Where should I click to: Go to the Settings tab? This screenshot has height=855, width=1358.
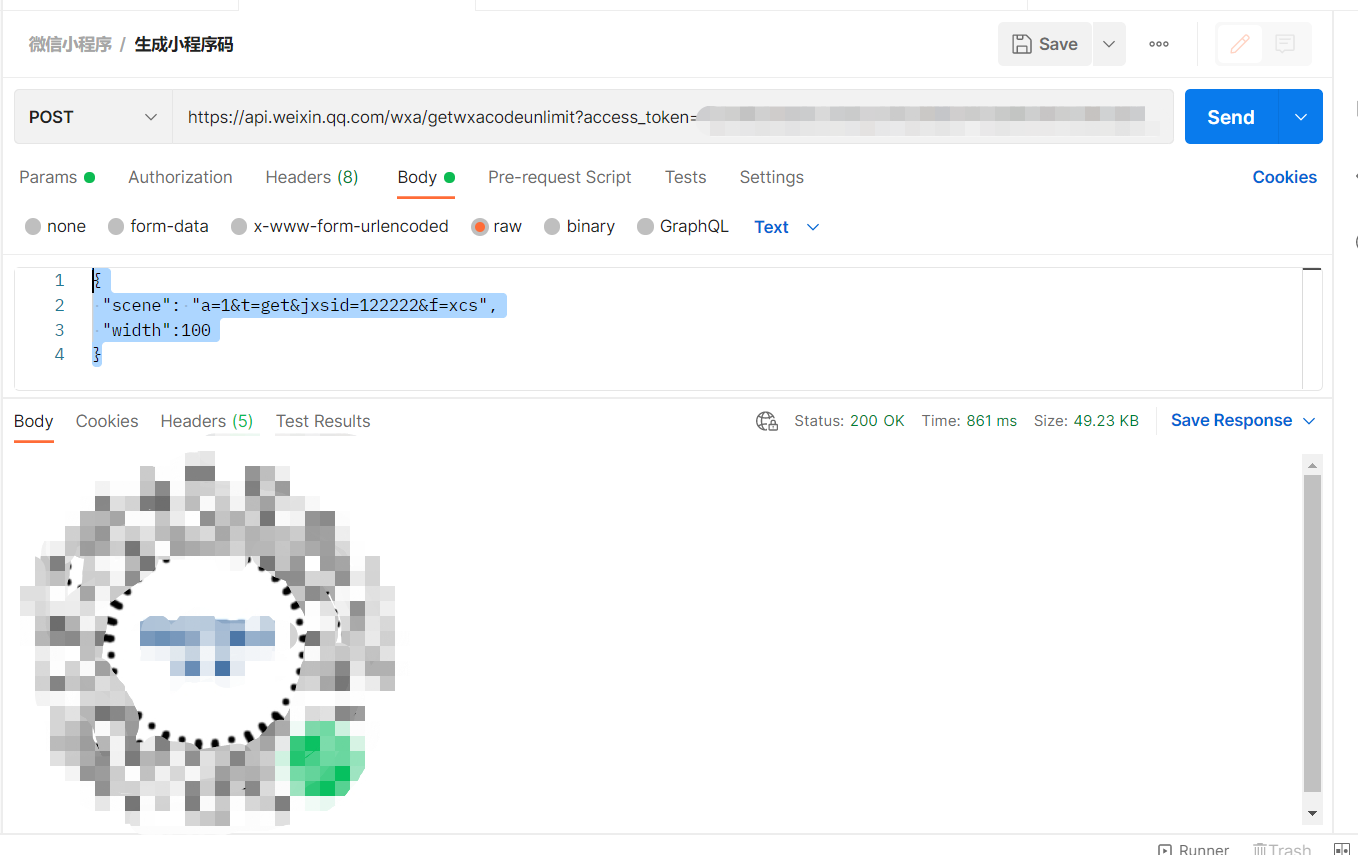click(x=771, y=177)
